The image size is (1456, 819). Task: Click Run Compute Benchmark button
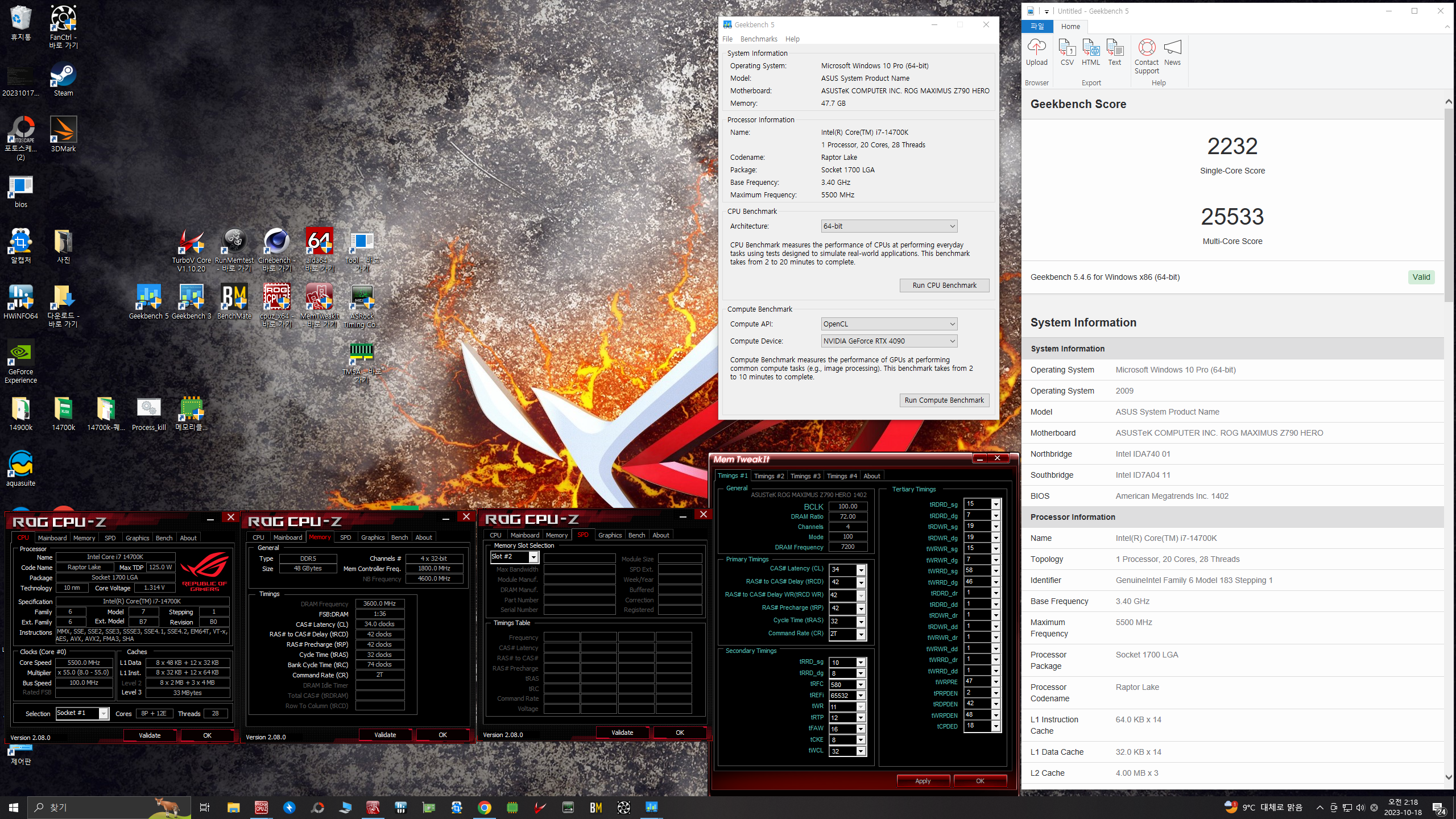click(944, 400)
